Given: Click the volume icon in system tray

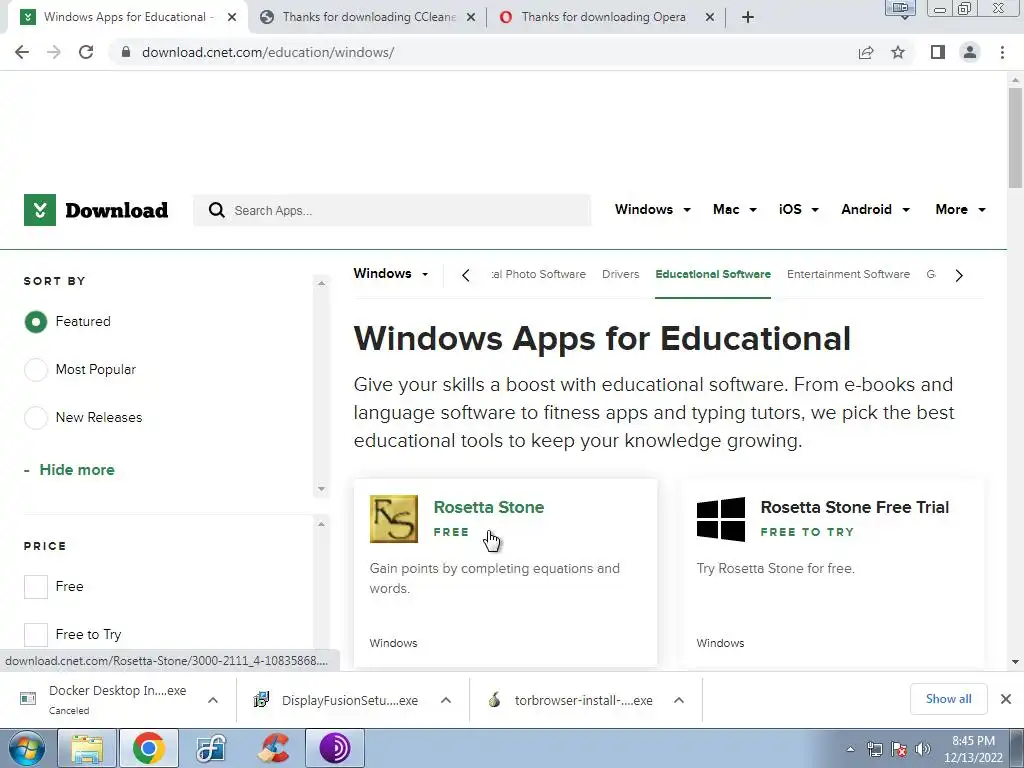Looking at the screenshot, I should click(x=923, y=749).
